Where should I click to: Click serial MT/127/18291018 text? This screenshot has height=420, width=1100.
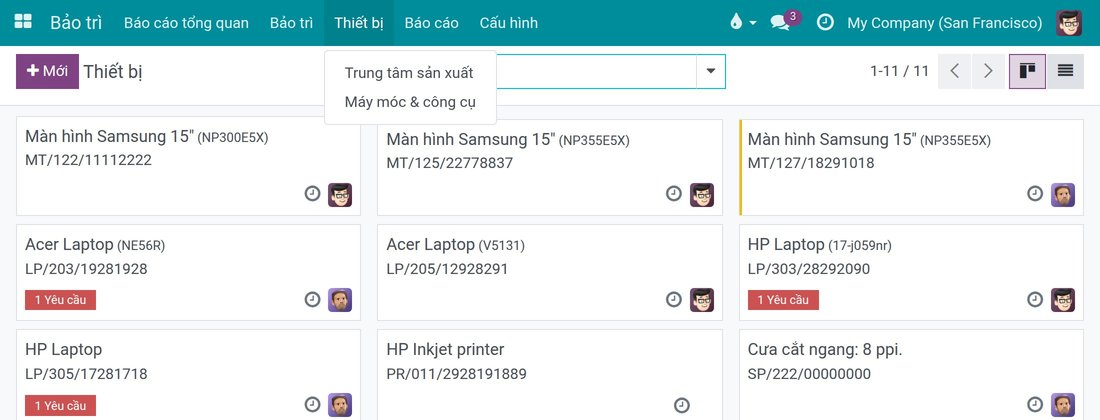[811, 163]
